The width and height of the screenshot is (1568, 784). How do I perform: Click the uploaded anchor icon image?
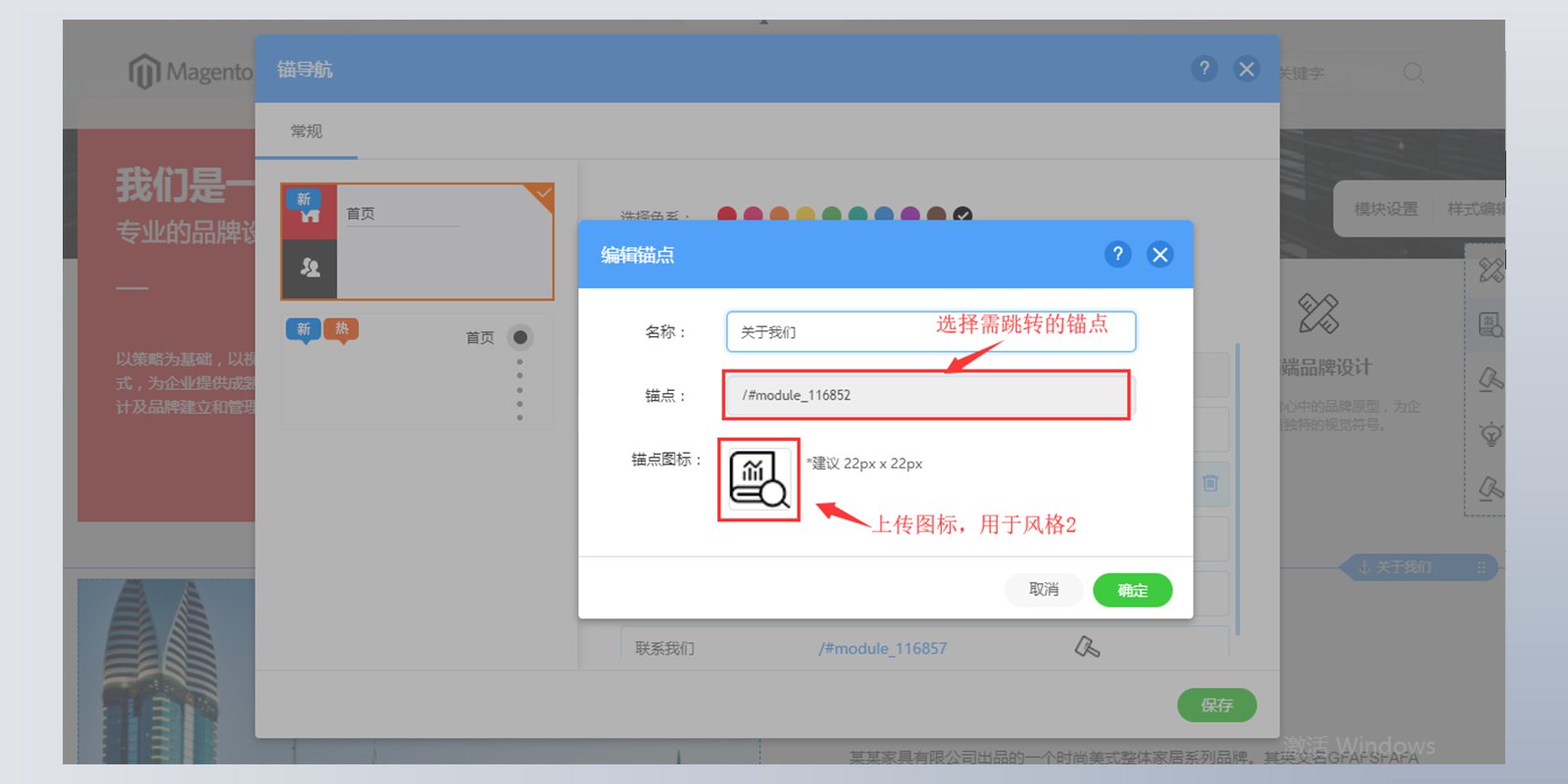pos(759,479)
